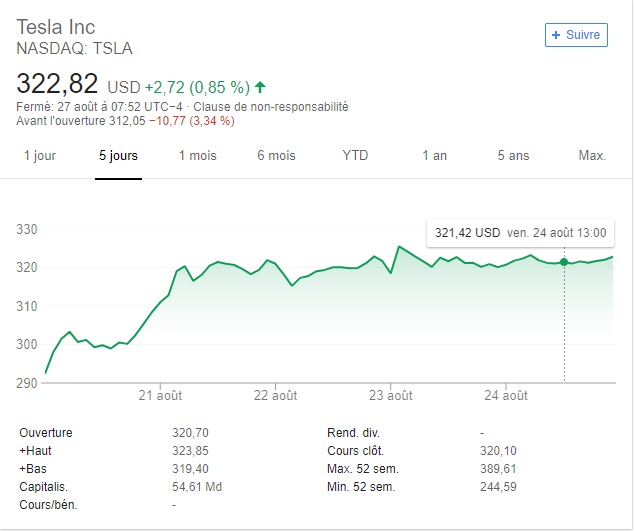Switch to the 6 mois range
This screenshot has width=634, height=531.
click(277, 155)
